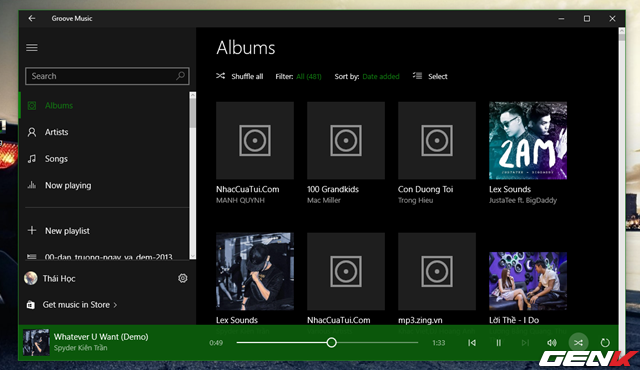Click the search magnifier icon

click(x=180, y=76)
